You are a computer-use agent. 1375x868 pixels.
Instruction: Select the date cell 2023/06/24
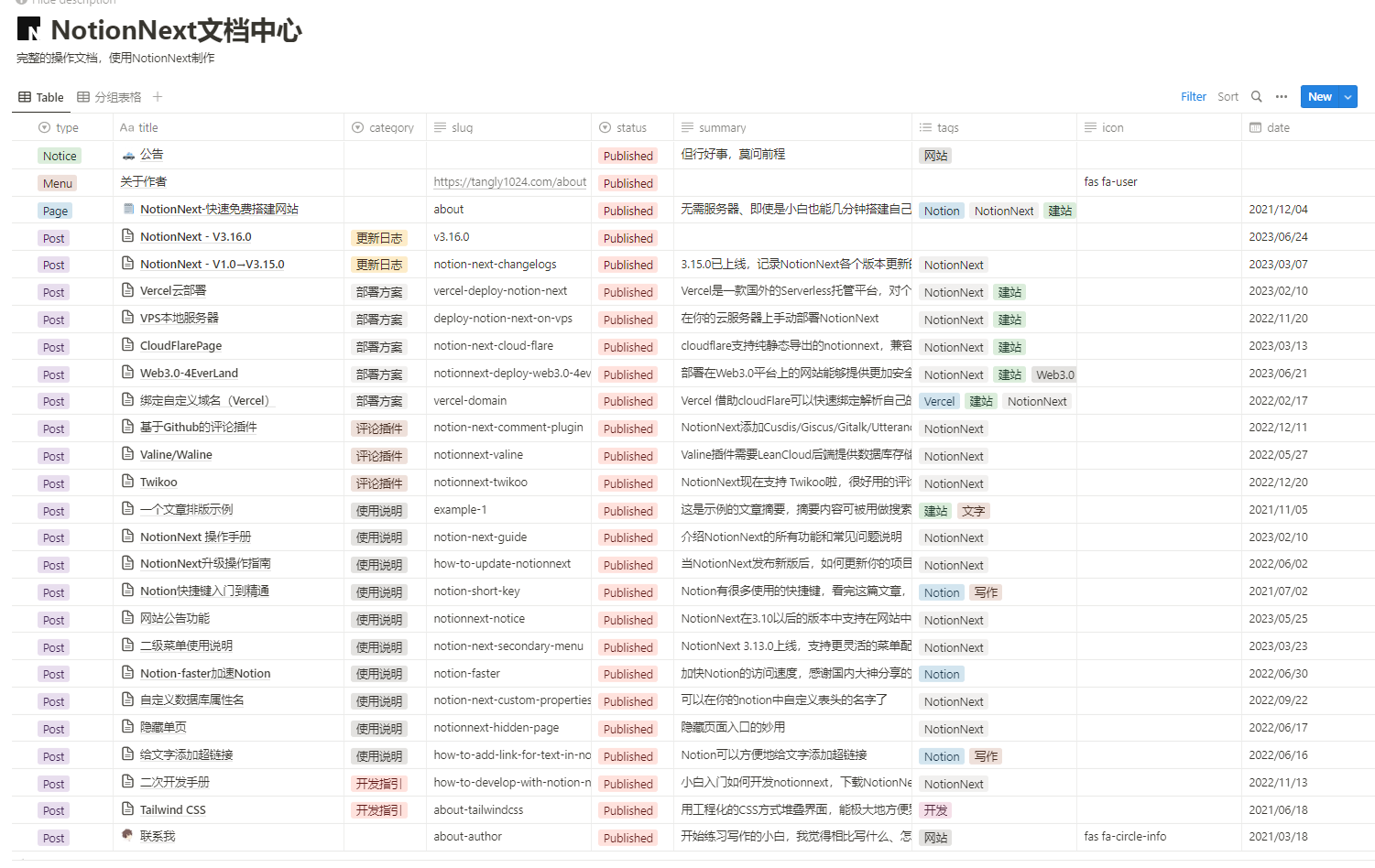click(1308, 236)
